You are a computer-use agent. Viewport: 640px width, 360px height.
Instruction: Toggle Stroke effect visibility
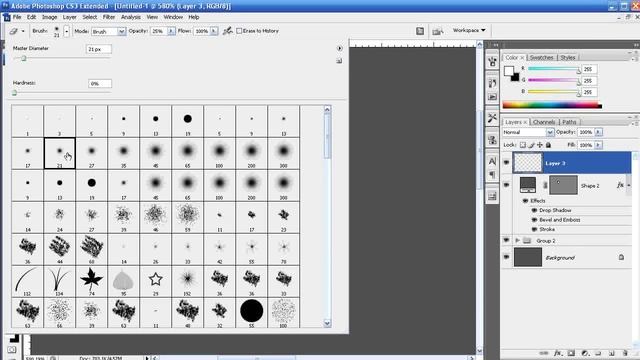pos(534,229)
